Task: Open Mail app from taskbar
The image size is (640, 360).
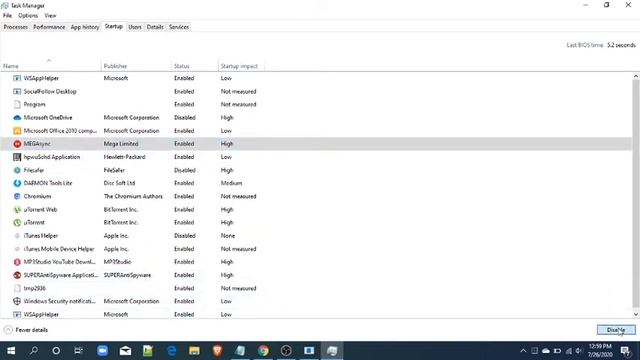Action: pyautogui.click(x=125, y=351)
